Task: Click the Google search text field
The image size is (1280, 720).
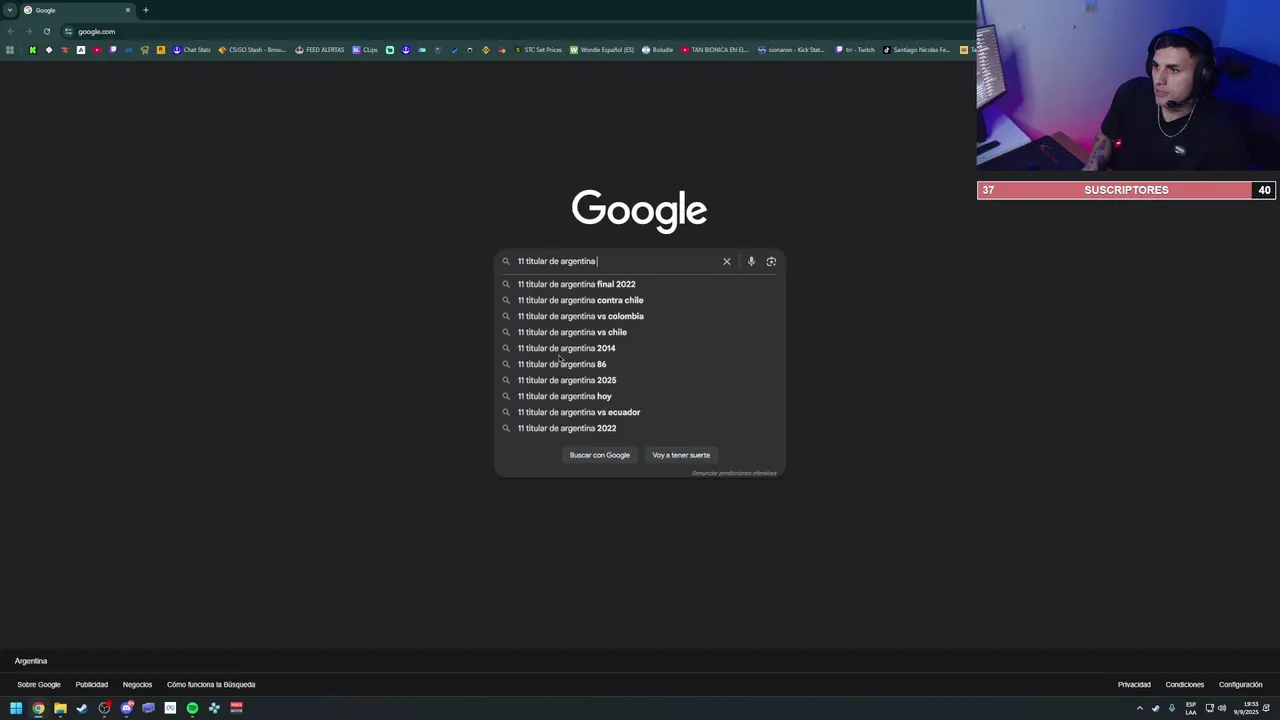Action: point(615,261)
